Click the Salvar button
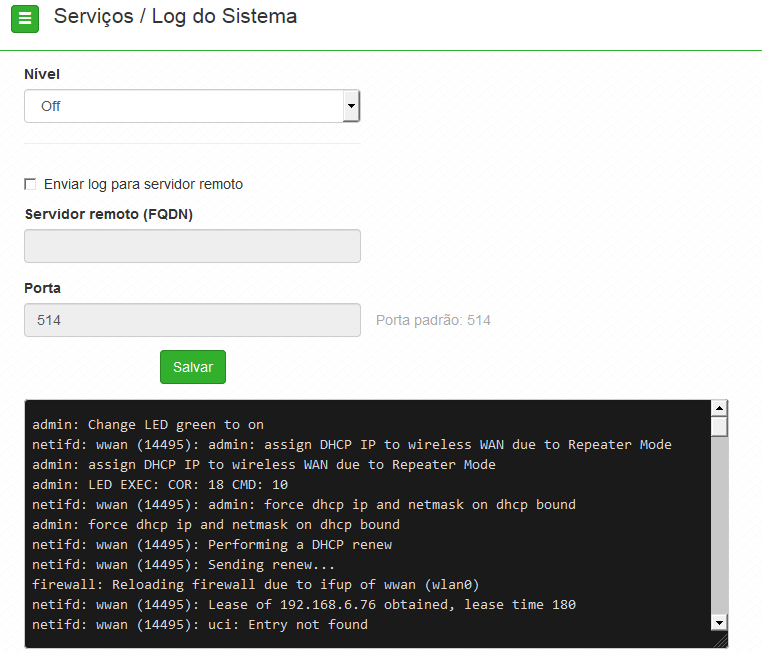This screenshot has width=762, height=653. pyautogui.click(x=193, y=367)
